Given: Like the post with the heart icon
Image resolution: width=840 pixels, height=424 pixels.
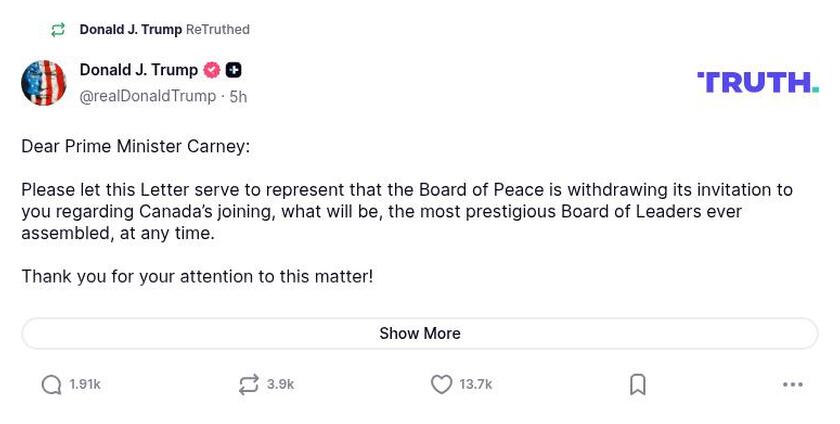Looking at the screenshot, I should pyautogui.click(x=441, y=385).
